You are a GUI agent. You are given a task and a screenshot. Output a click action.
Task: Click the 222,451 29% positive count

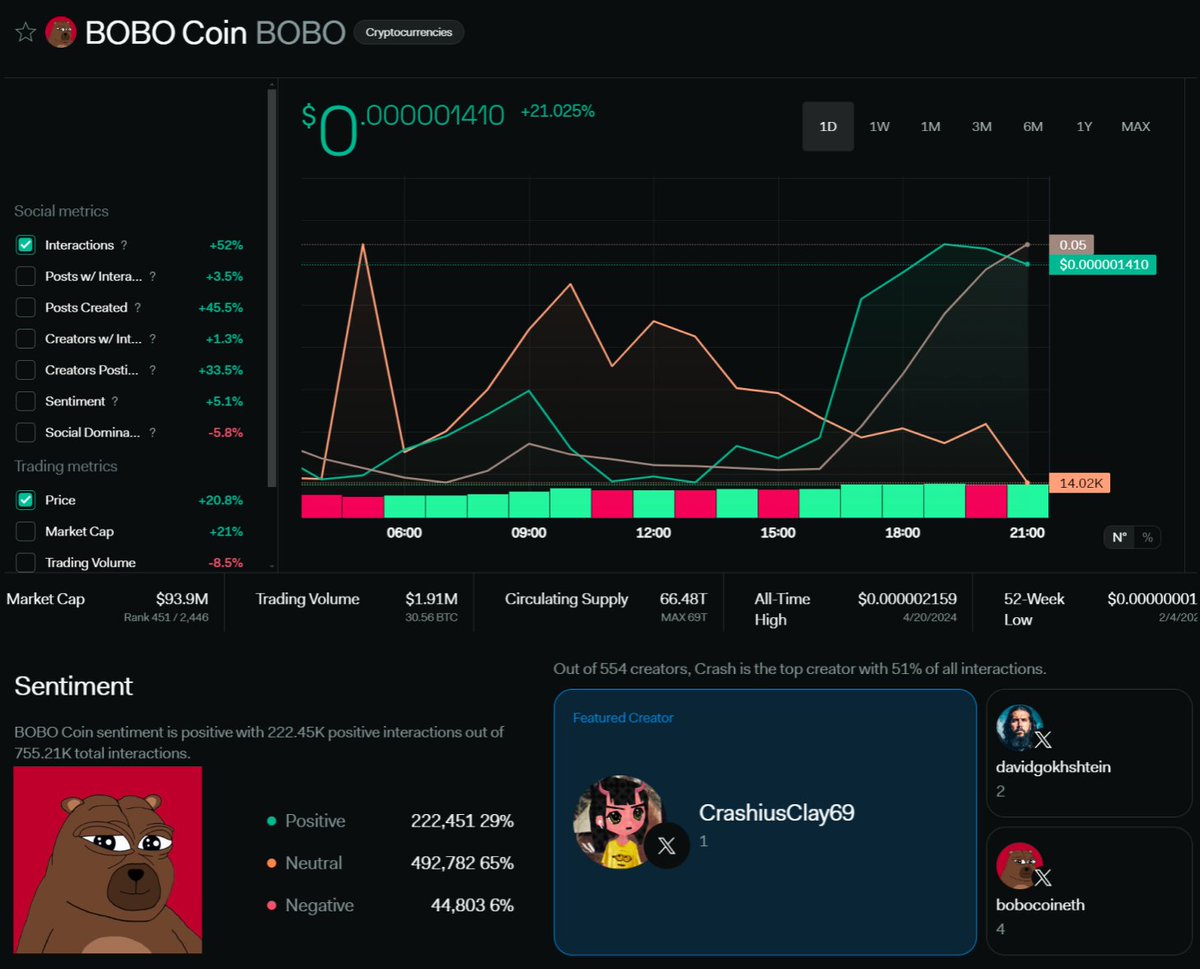pyautogui.click(x=462, y=821)
